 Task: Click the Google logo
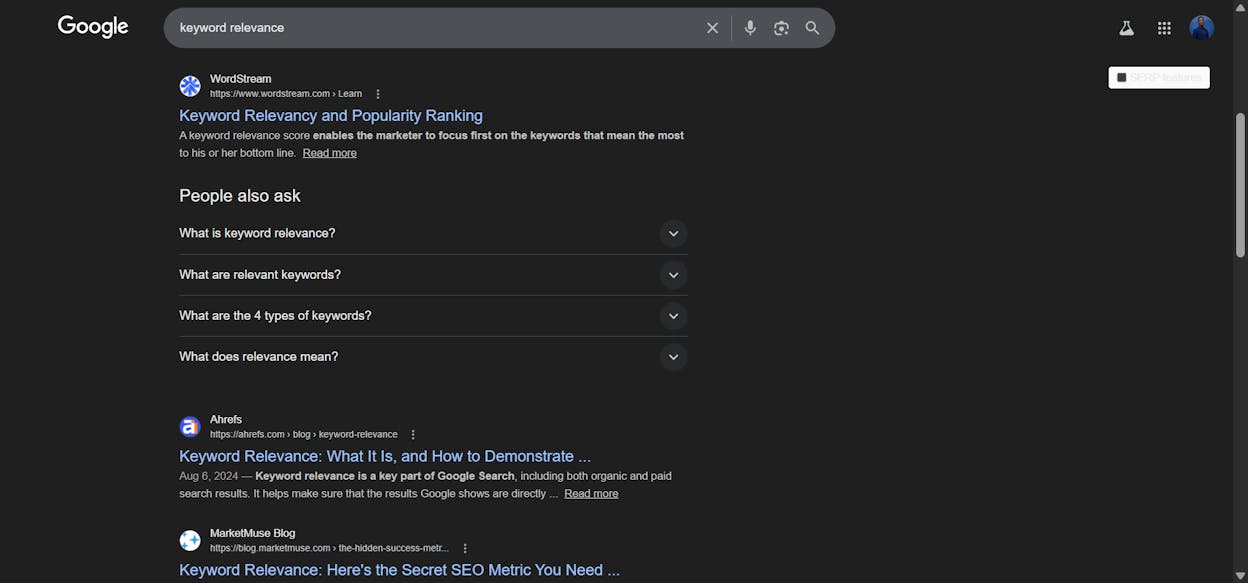[93, 27]
